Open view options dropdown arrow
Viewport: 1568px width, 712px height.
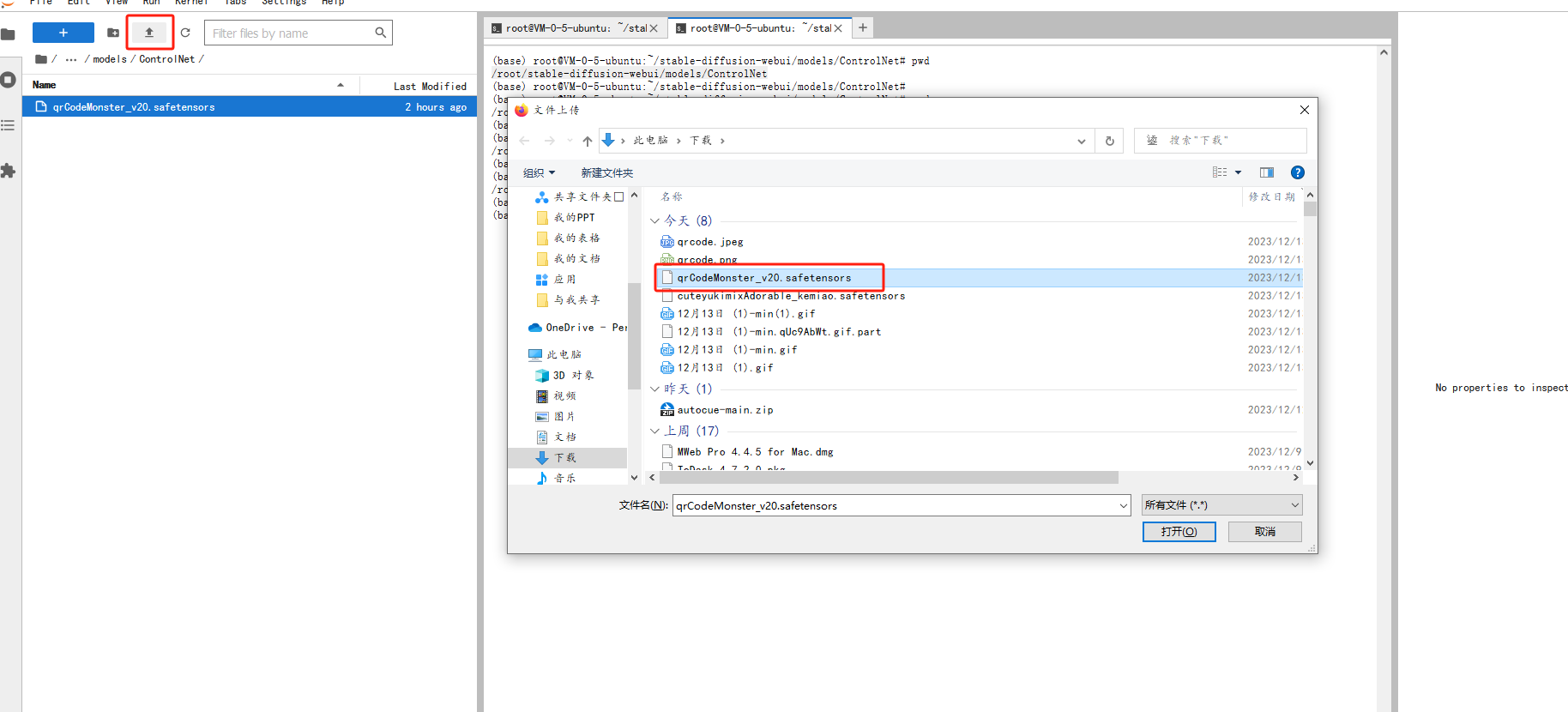click(x=1238, y=172)
